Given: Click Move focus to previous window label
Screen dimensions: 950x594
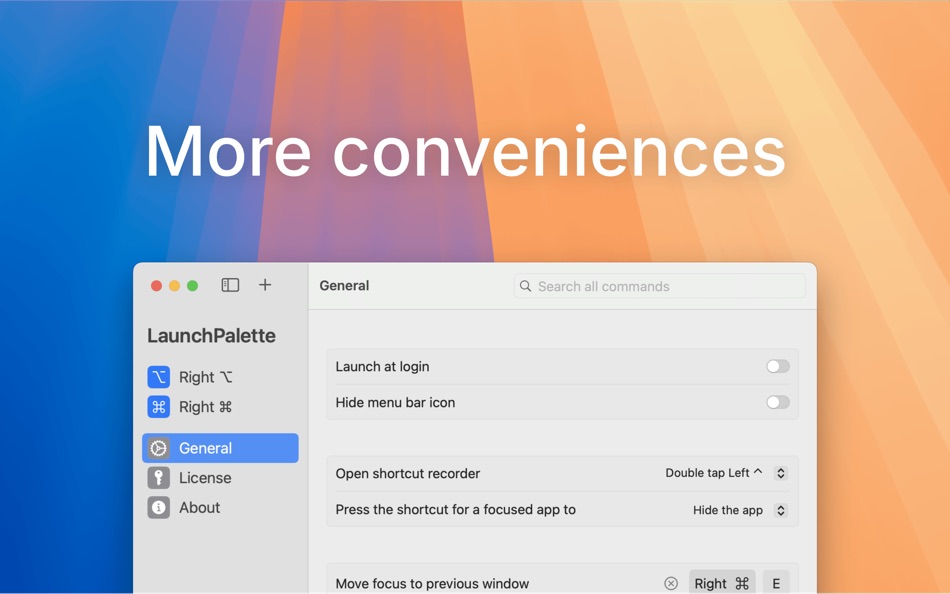Looking at the screenshot, I should coord(432,583).
